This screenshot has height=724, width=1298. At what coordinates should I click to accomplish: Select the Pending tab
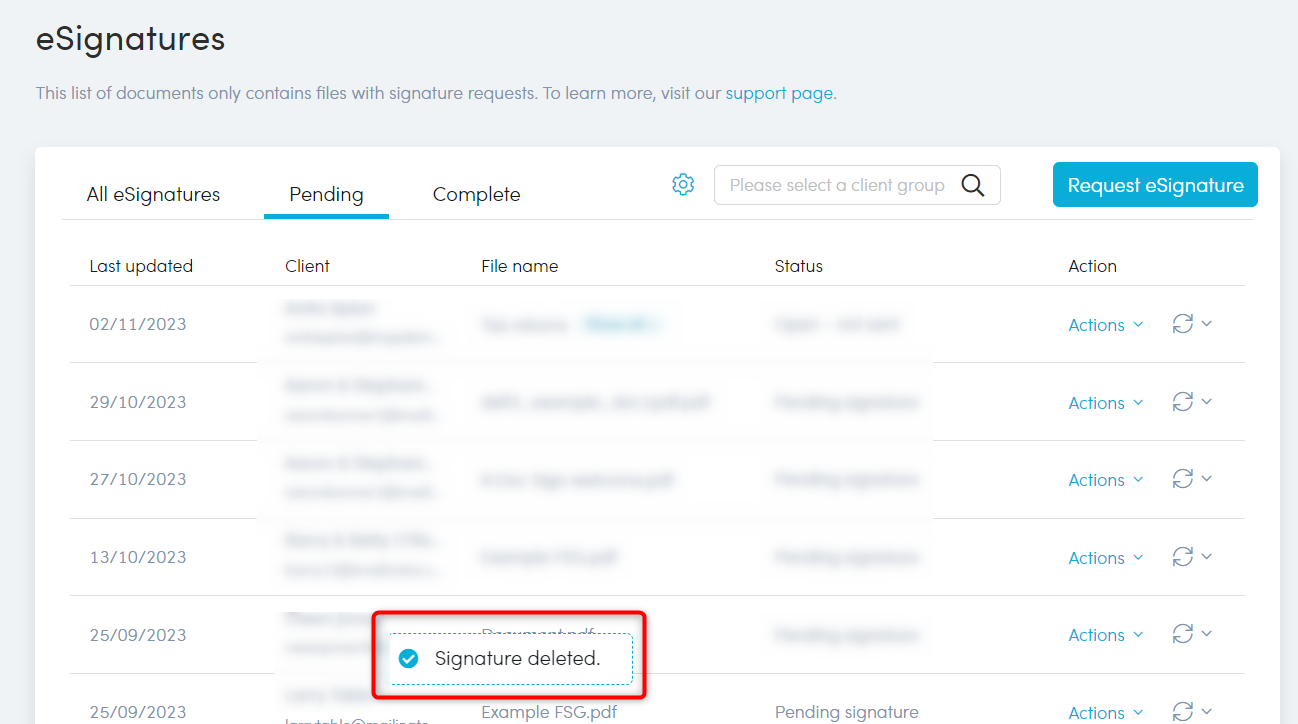(x=326, y=194)
